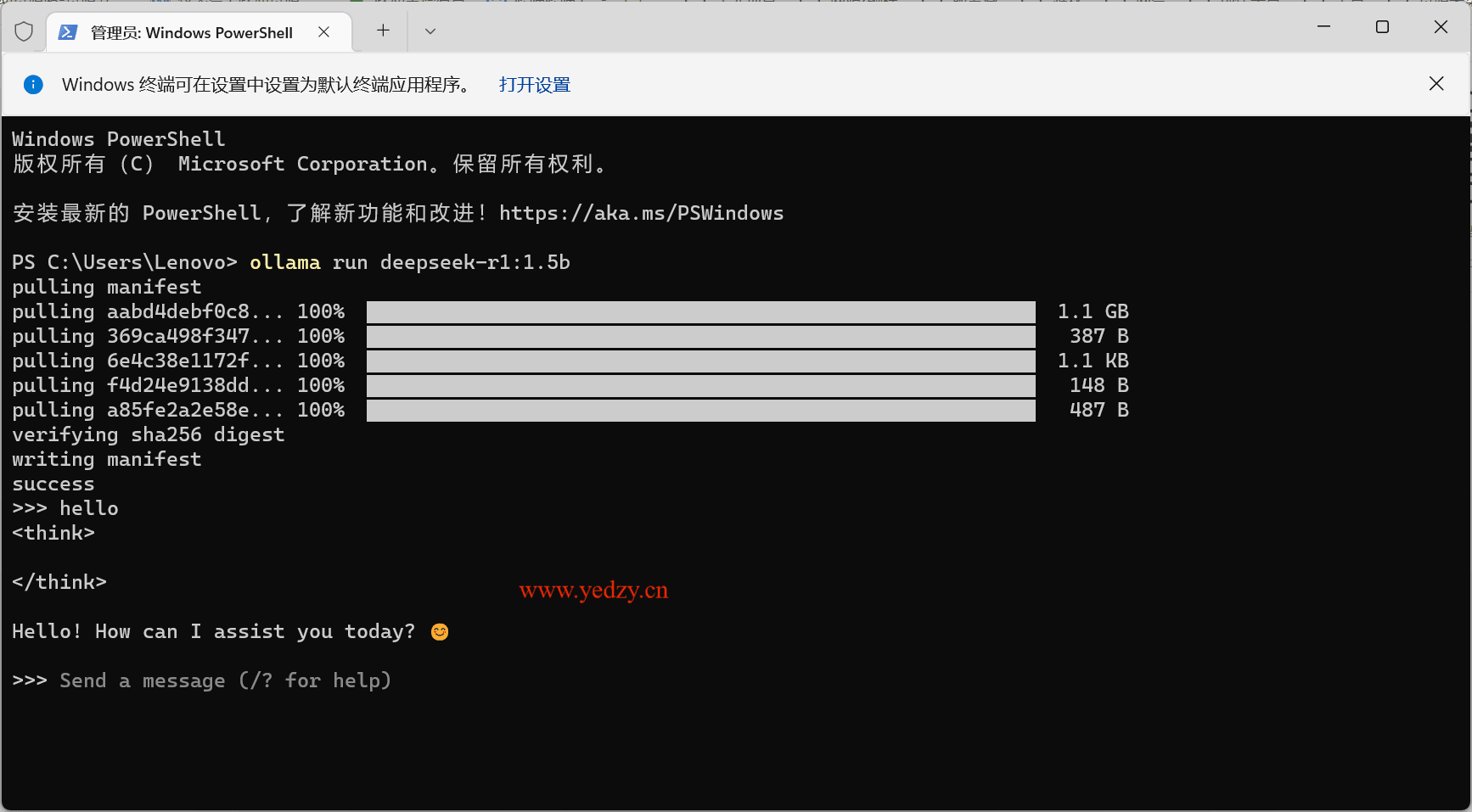Click the 'pulling f4d24e9138dd...' layer label

[x=148, y=385]
